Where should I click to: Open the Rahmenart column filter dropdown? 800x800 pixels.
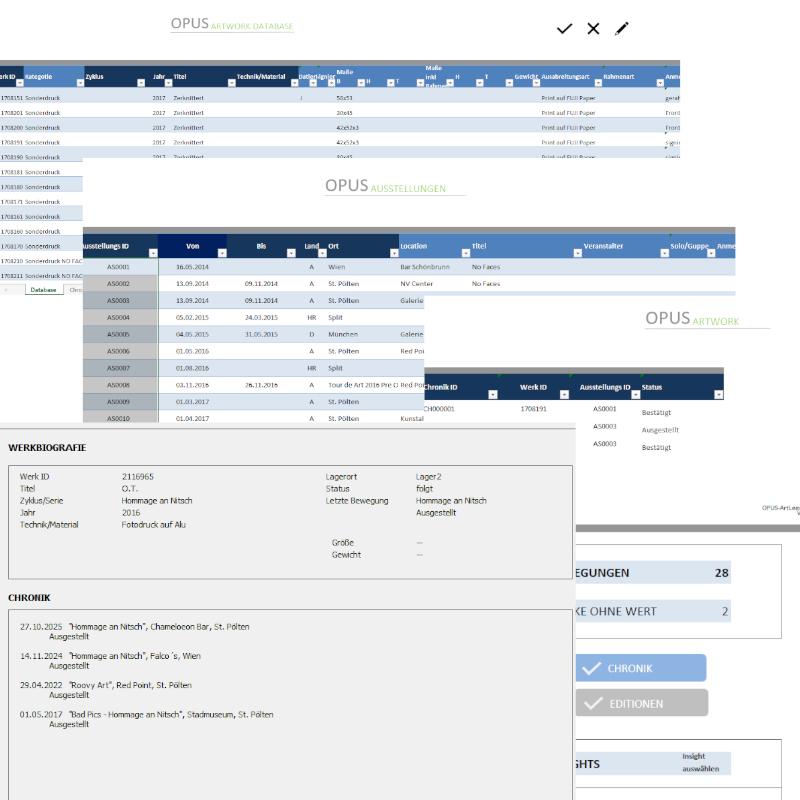pyautogui.click(x=660, y=83)
